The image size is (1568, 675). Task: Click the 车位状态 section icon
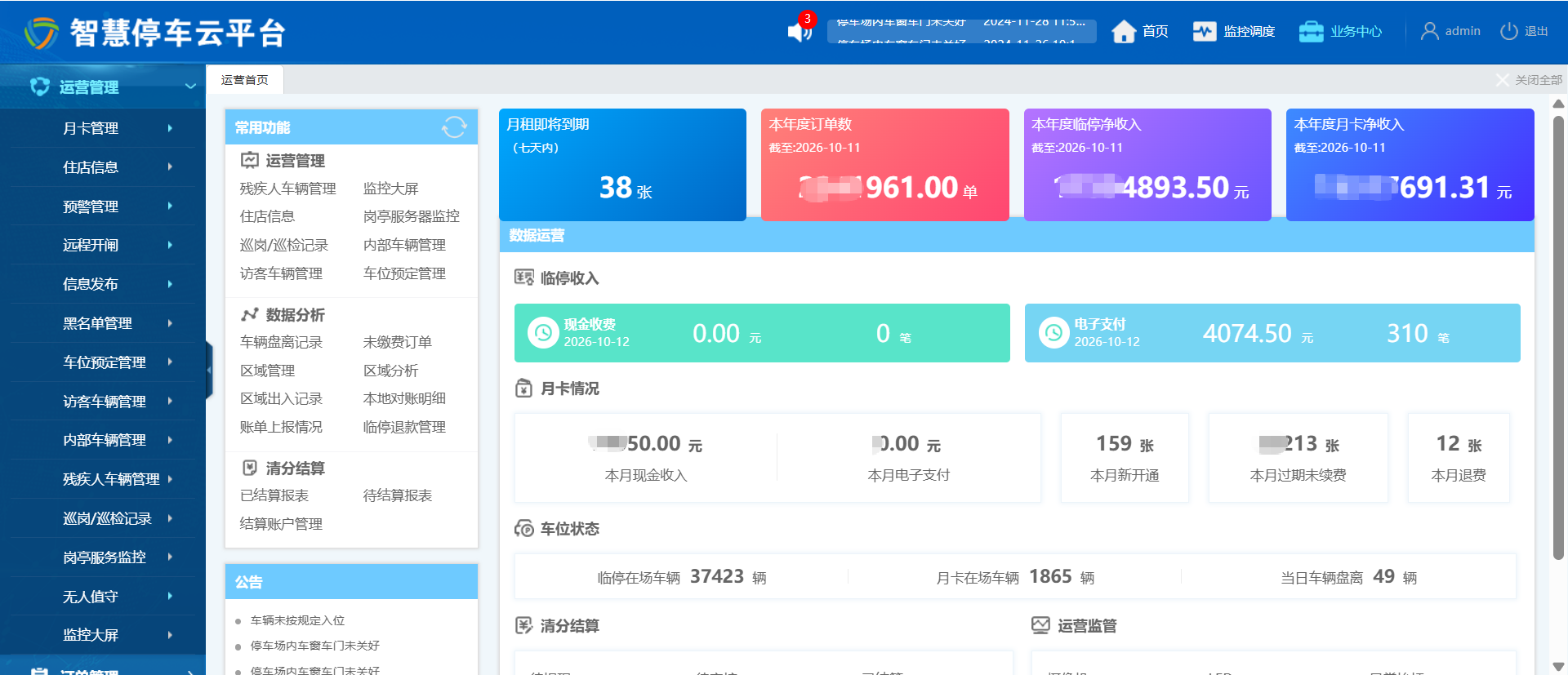tap(523, 528)
